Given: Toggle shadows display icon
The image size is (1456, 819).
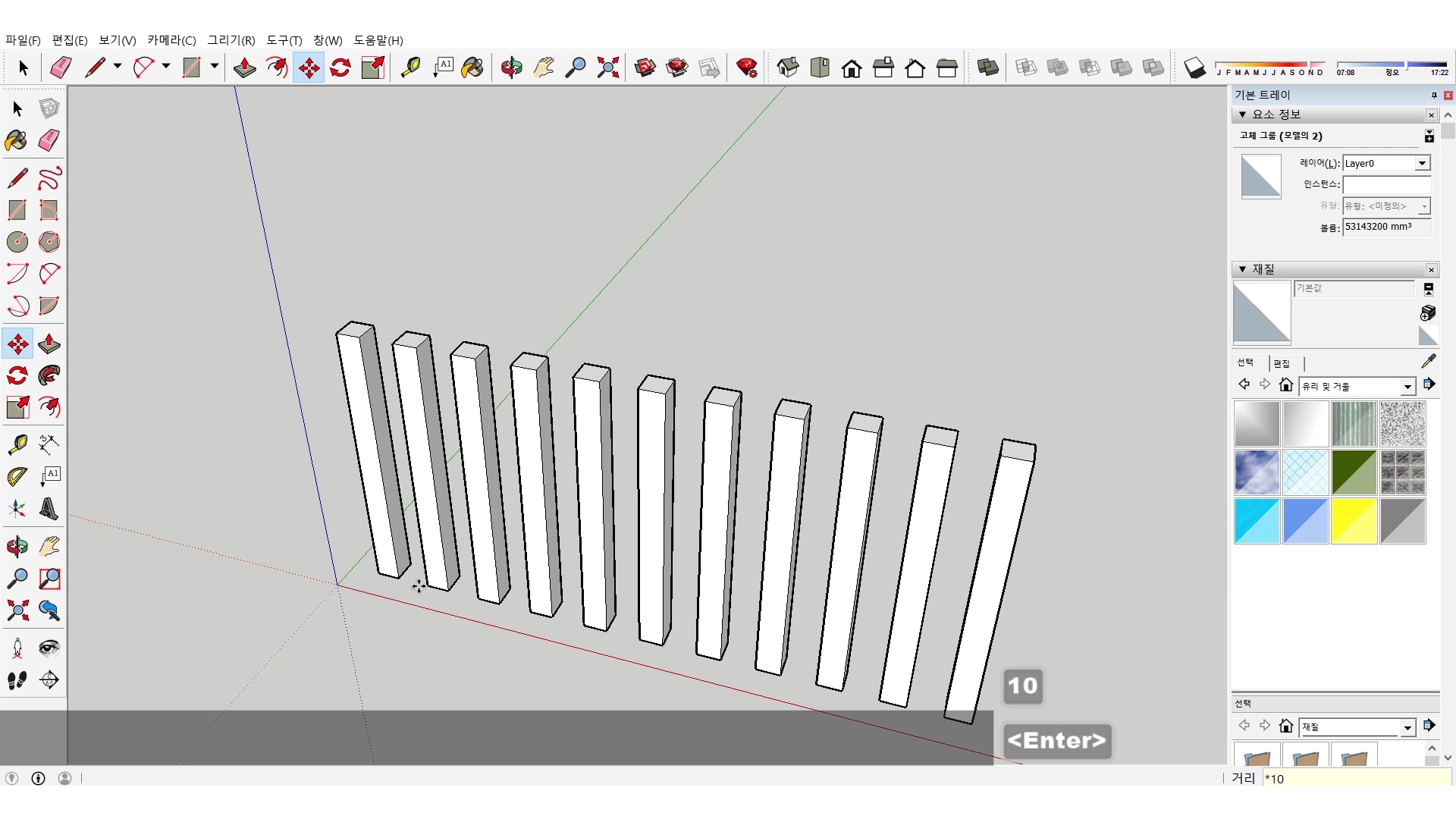Looking at the screenshot, I should click(1194, 68).
